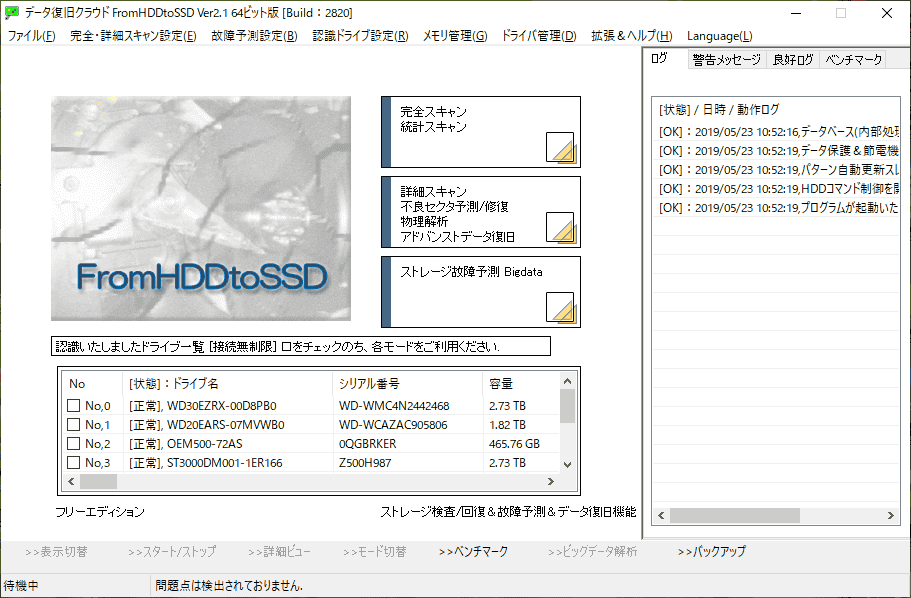Select 完全スキャン 統計スキャン mode panel
Image resolution: width=911 pixels, height=598 pixels.
coord(481,132)
